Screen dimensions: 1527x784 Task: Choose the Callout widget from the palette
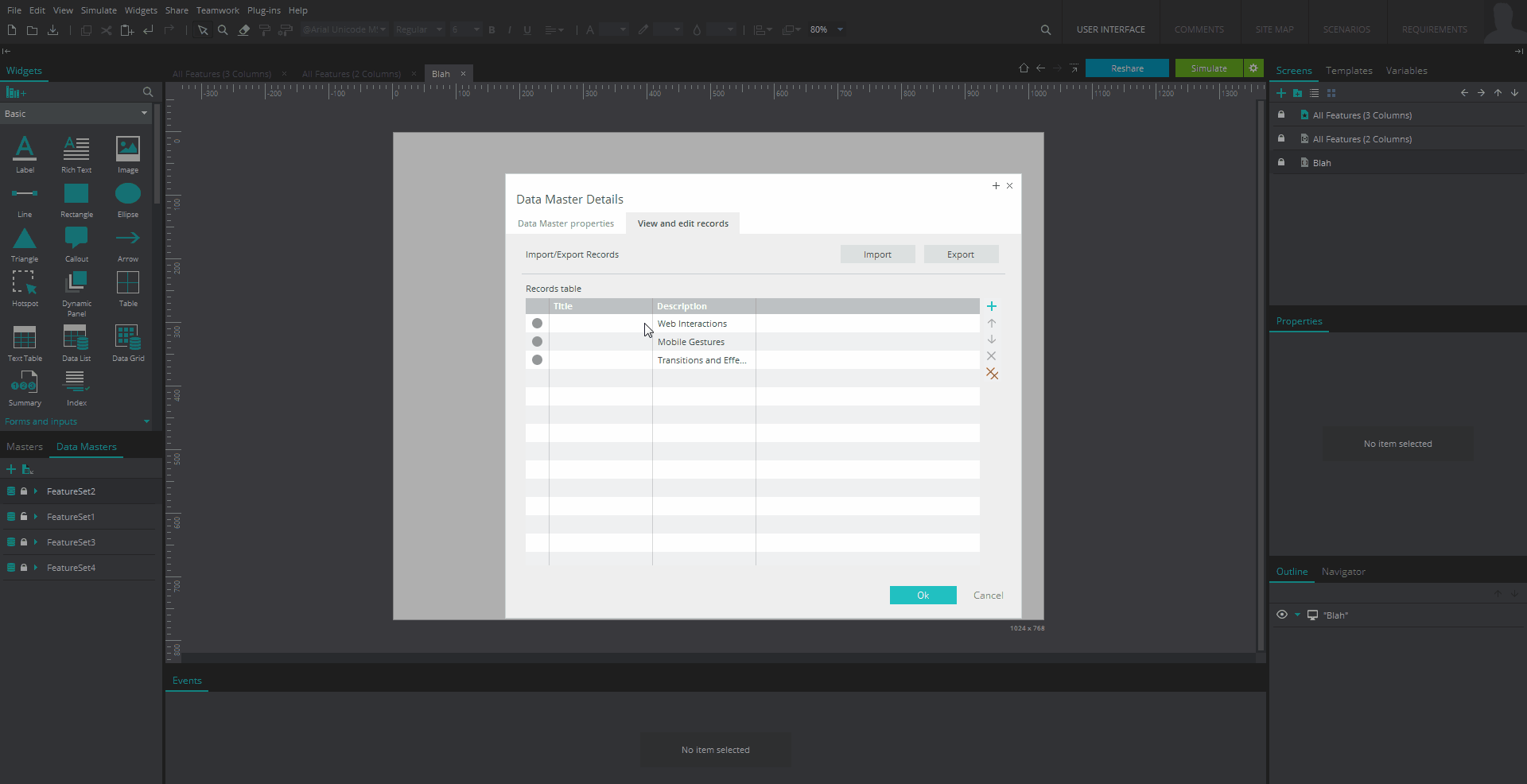76,239
